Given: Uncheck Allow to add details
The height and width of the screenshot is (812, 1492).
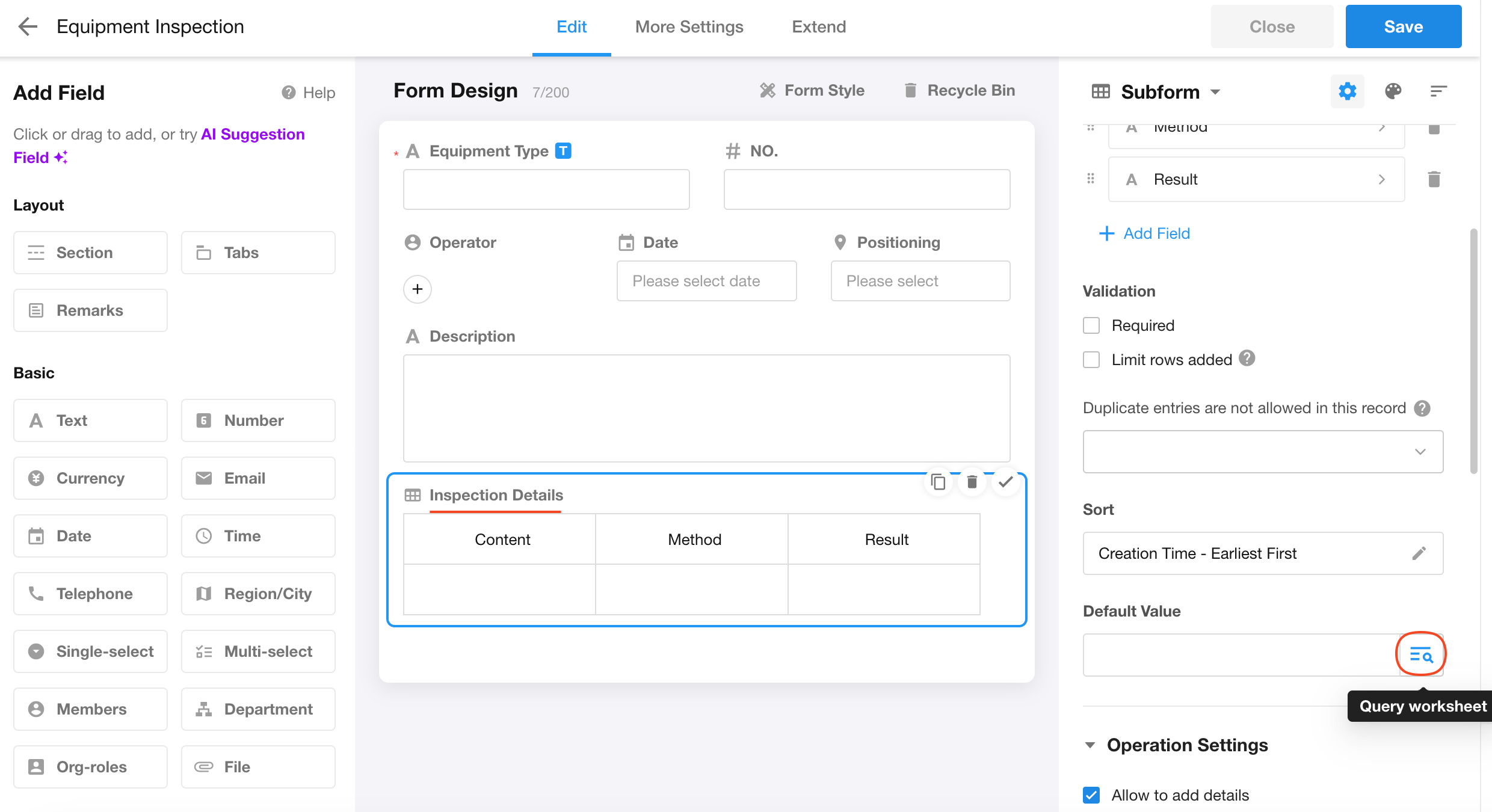Looking at the screenshot, I should point(1091,795).
